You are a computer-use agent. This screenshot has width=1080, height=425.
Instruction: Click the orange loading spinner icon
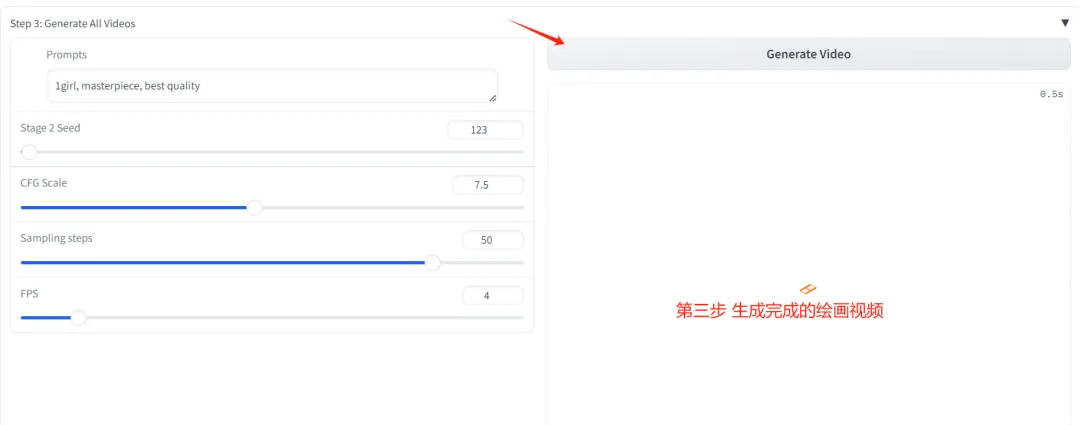(809, 289)
